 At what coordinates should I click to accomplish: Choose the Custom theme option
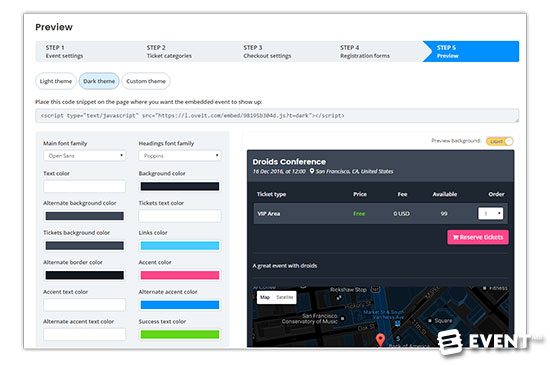146,81
